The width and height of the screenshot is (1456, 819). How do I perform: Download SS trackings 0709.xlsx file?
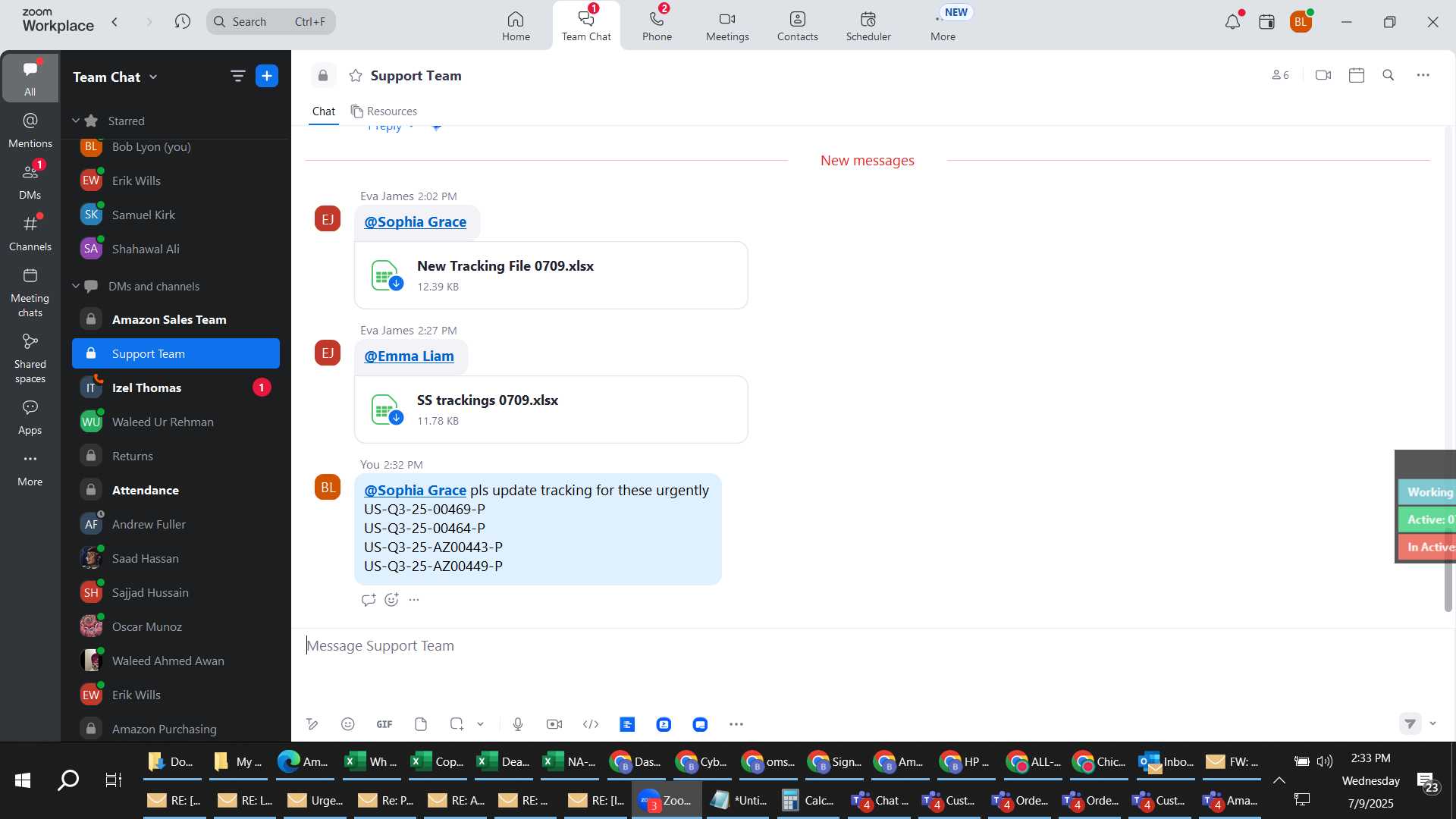[x=396, y=418]
